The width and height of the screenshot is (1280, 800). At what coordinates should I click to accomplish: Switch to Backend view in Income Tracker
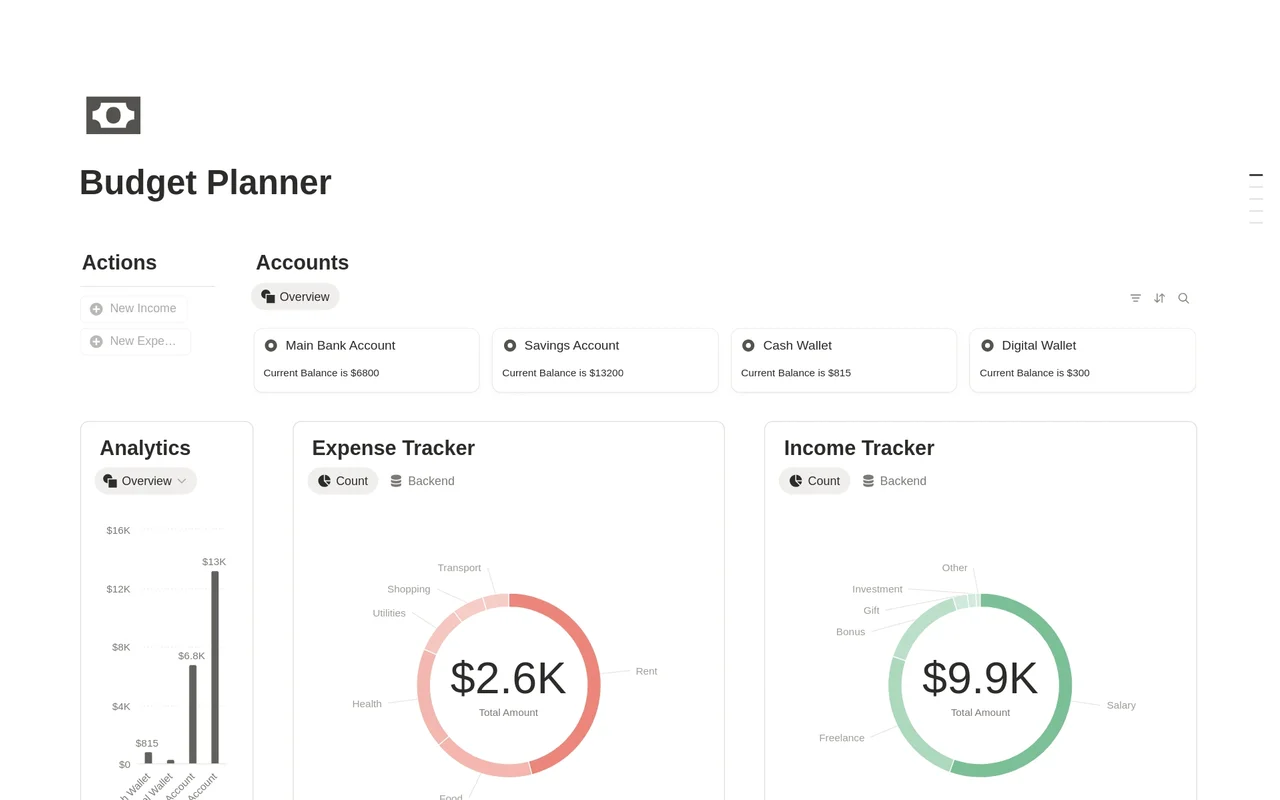(x=894, y=481)
